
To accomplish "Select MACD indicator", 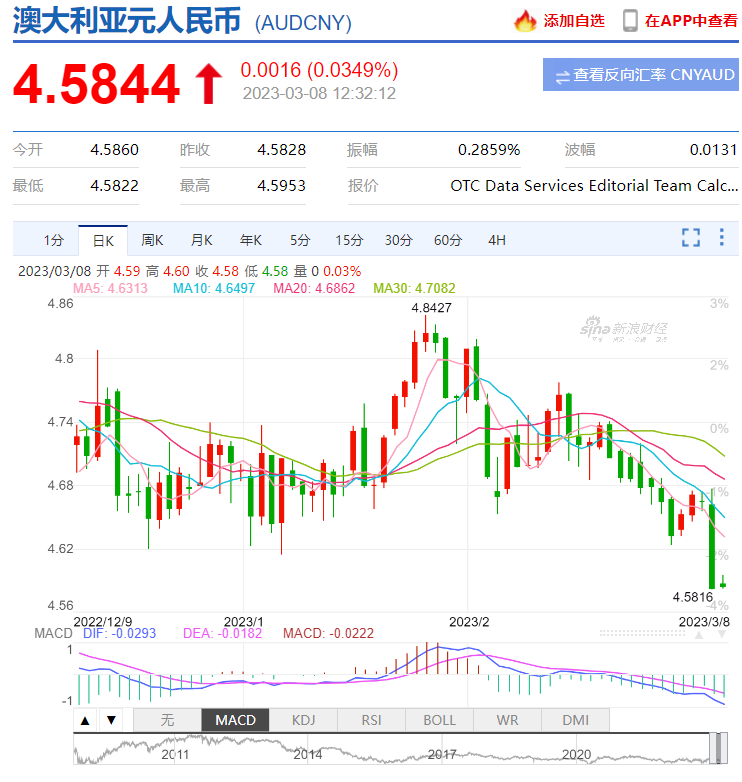I will [x=235, y=720].
